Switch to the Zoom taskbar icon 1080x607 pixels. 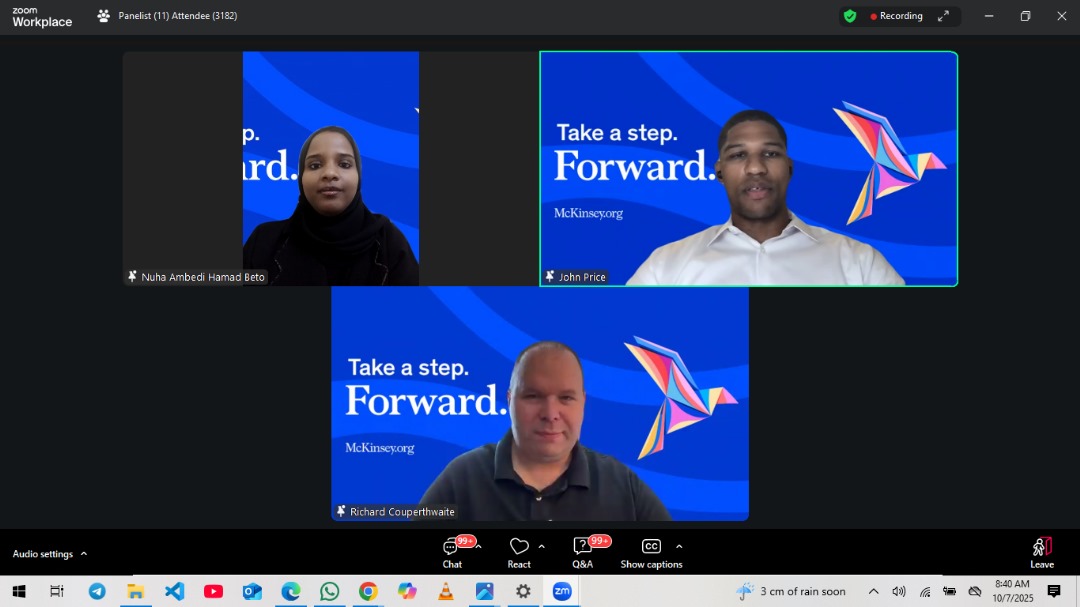click(x=562, y=591)
